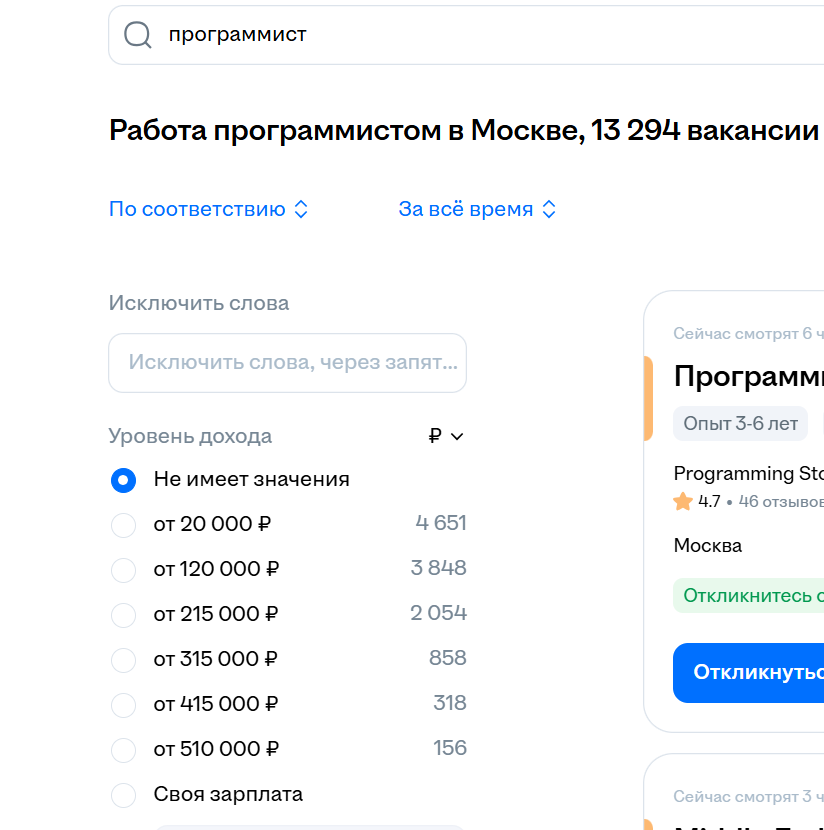Viewport: 824px width, 830px height.
Task: Open the Programming Store company link
Action: point(748,474)
